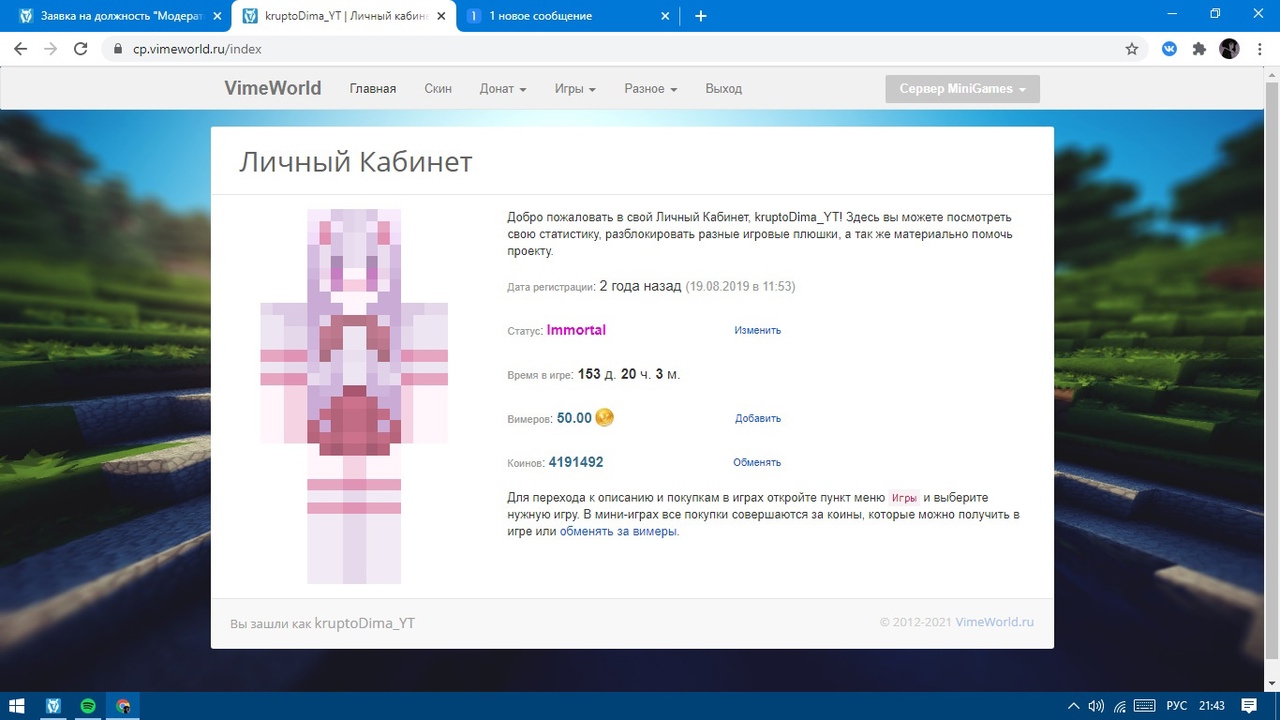Click the restore-down window button
Image resolution: width=1280 pixels, height=720 pixels.
pos(1215,14)
